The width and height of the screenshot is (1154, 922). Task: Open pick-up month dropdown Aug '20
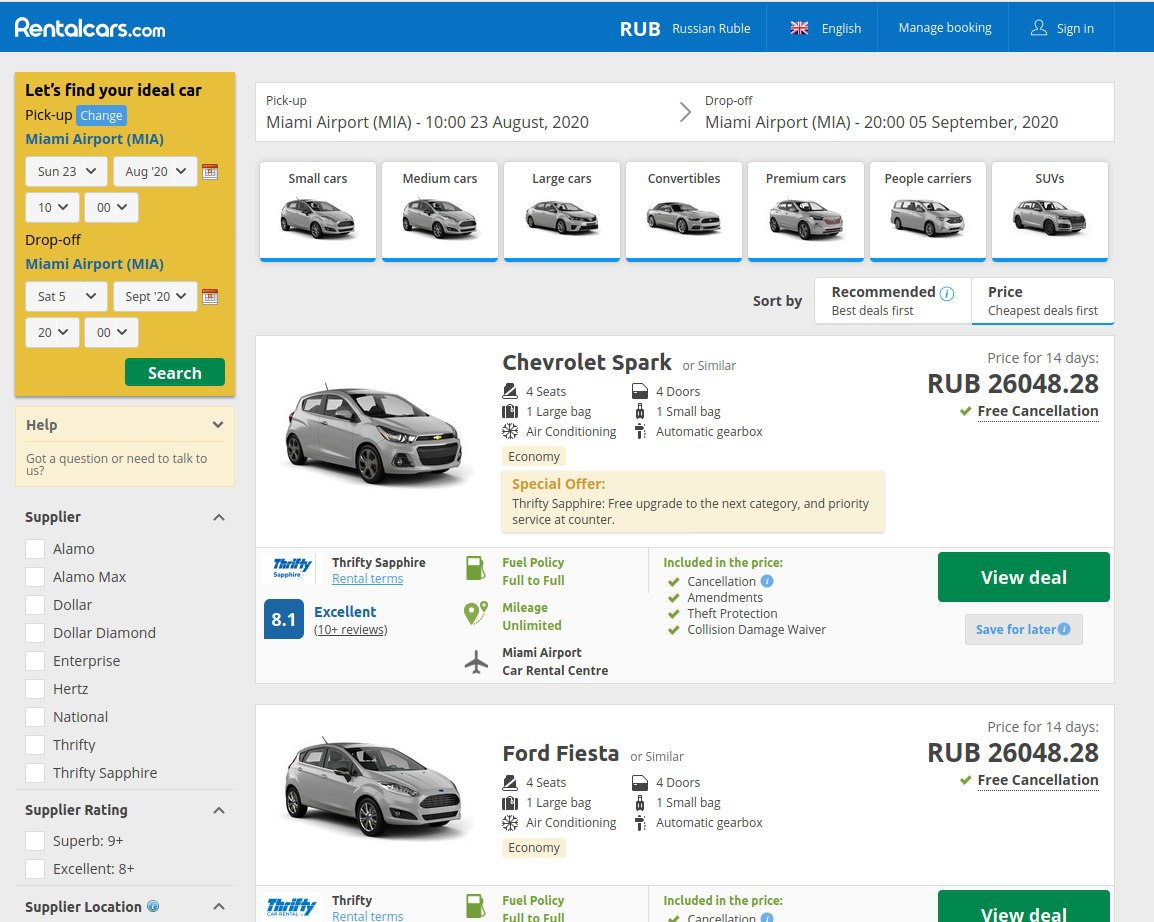coord(155,171)
